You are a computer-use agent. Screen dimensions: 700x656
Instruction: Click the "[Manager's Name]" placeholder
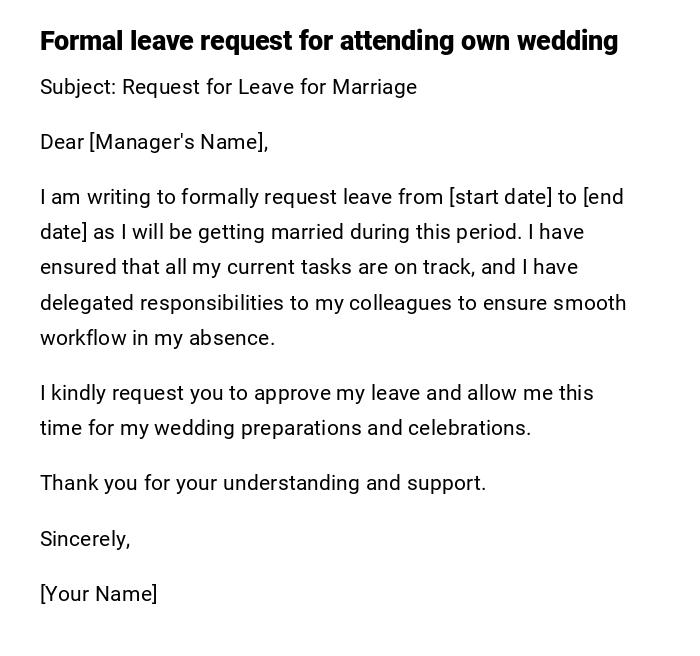pyautogui.click(x=177, y=142)
